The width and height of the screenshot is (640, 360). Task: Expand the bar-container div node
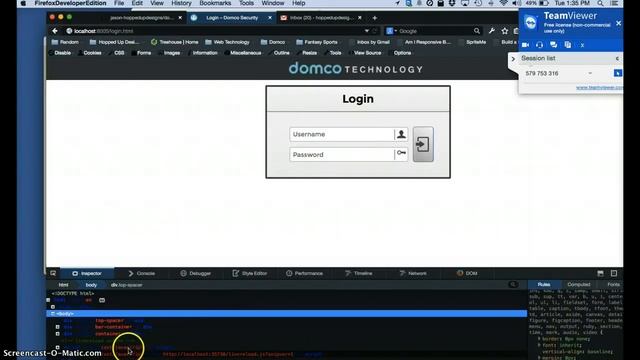(x=58, y=327)
